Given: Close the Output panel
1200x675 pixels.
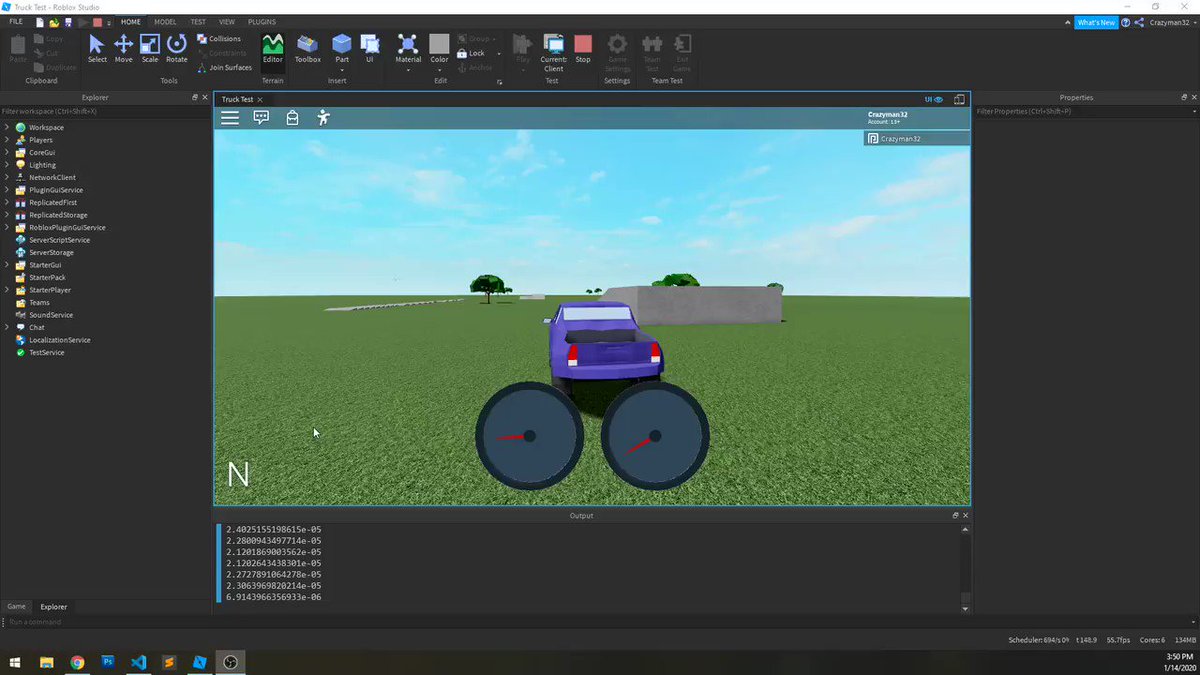Looking at the screenshot, I should [x=966, y=516].
